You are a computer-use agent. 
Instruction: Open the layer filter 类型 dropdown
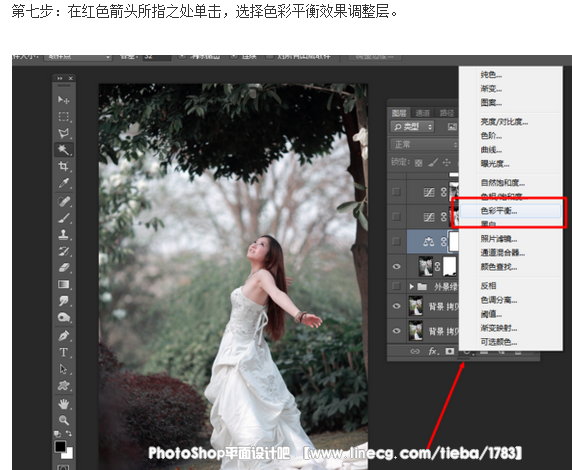tap(413, 127)
